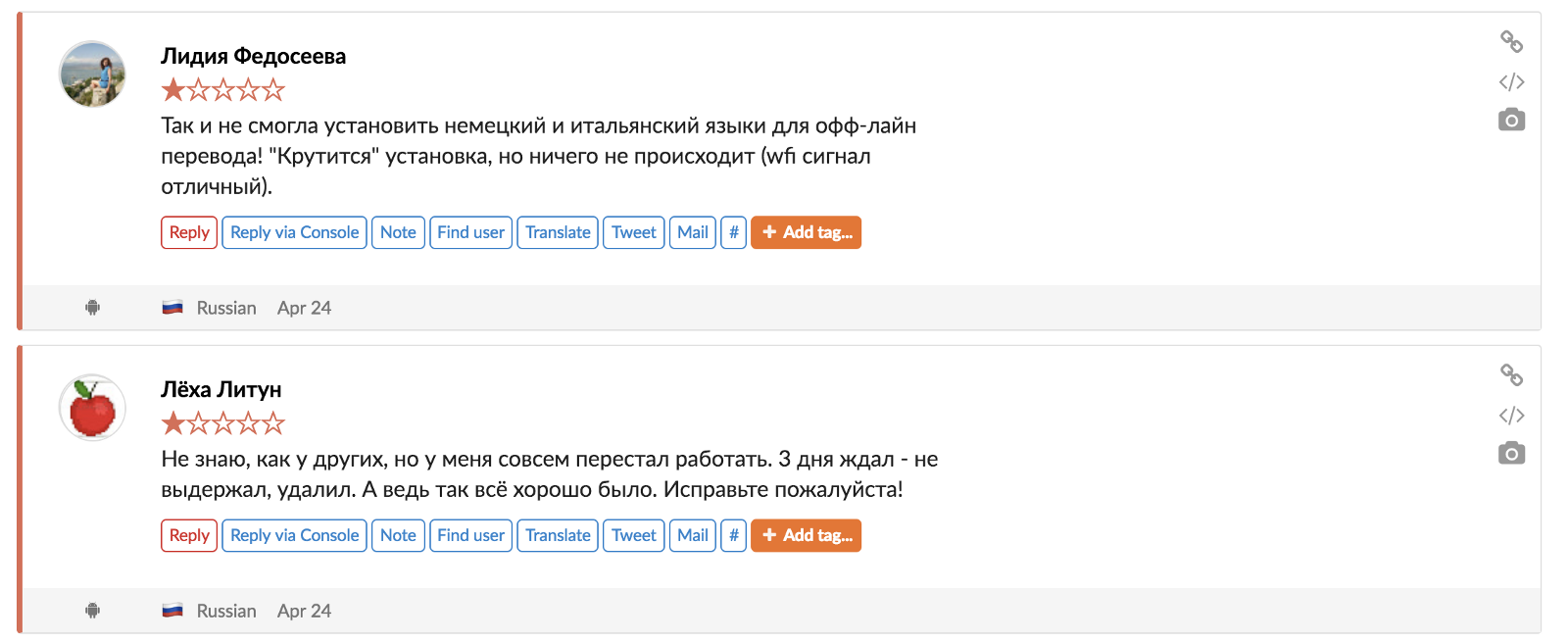Viewport: 1568px width, 642px height.
Task: Open Add tag on Лидия Федосеева's review
Action: point(806,232)
